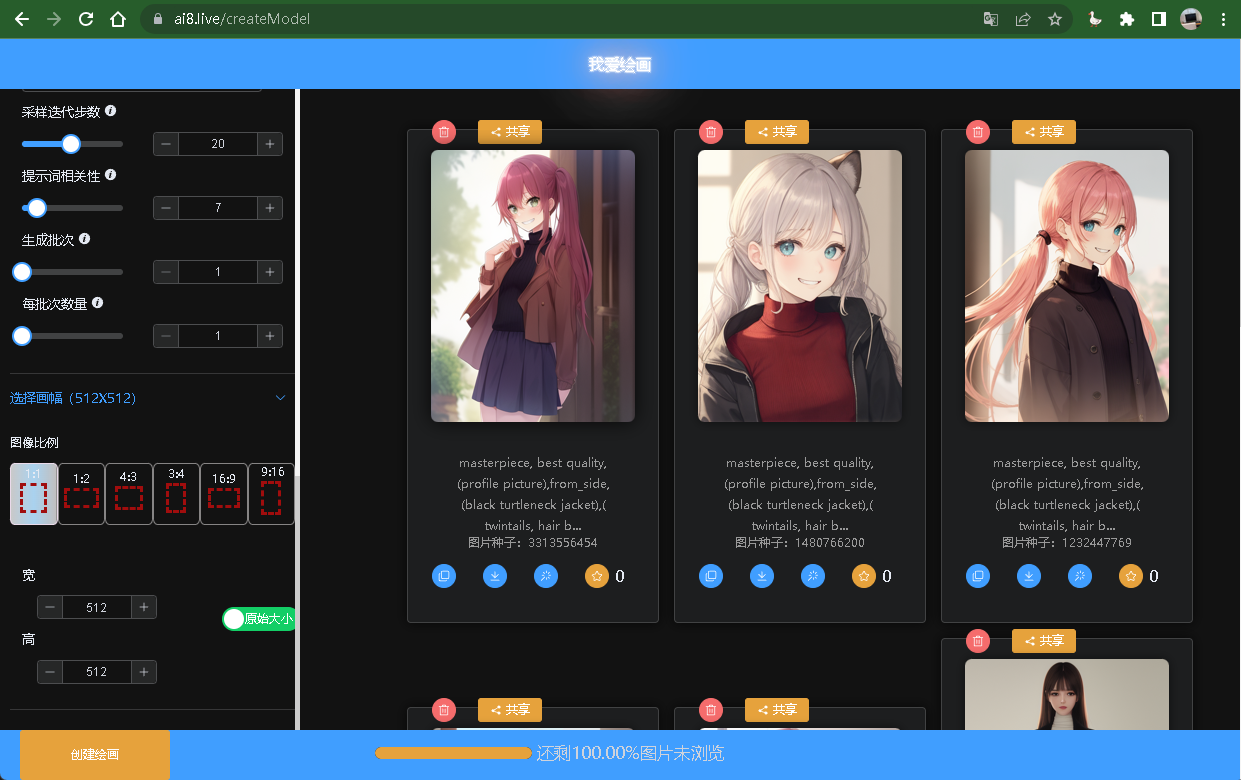Click the 生成批次 slider handle

(22, 272)
